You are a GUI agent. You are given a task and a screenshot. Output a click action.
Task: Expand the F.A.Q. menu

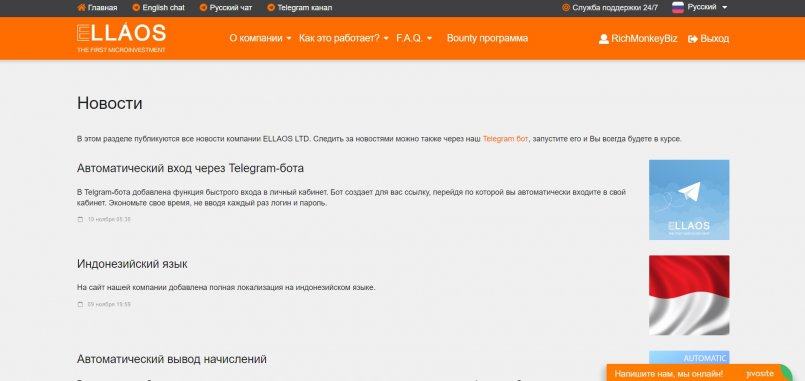(414, 39)
